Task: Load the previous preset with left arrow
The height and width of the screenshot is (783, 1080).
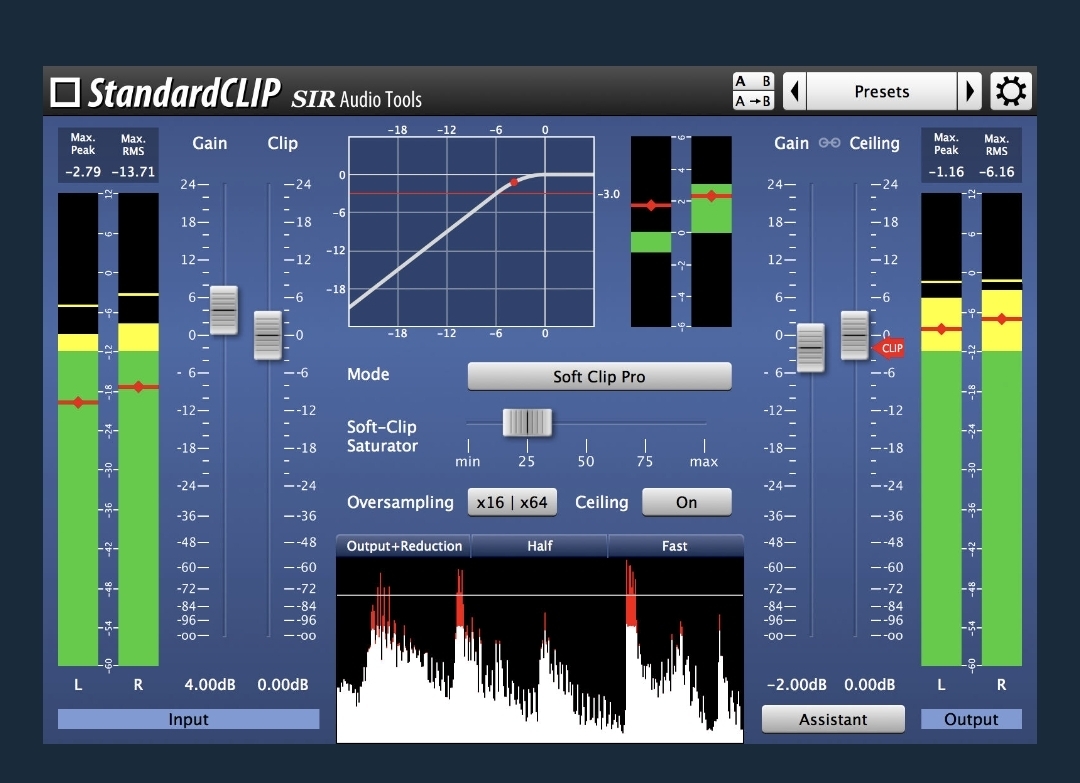Action: pyautogui.click(x=793, y=90)
